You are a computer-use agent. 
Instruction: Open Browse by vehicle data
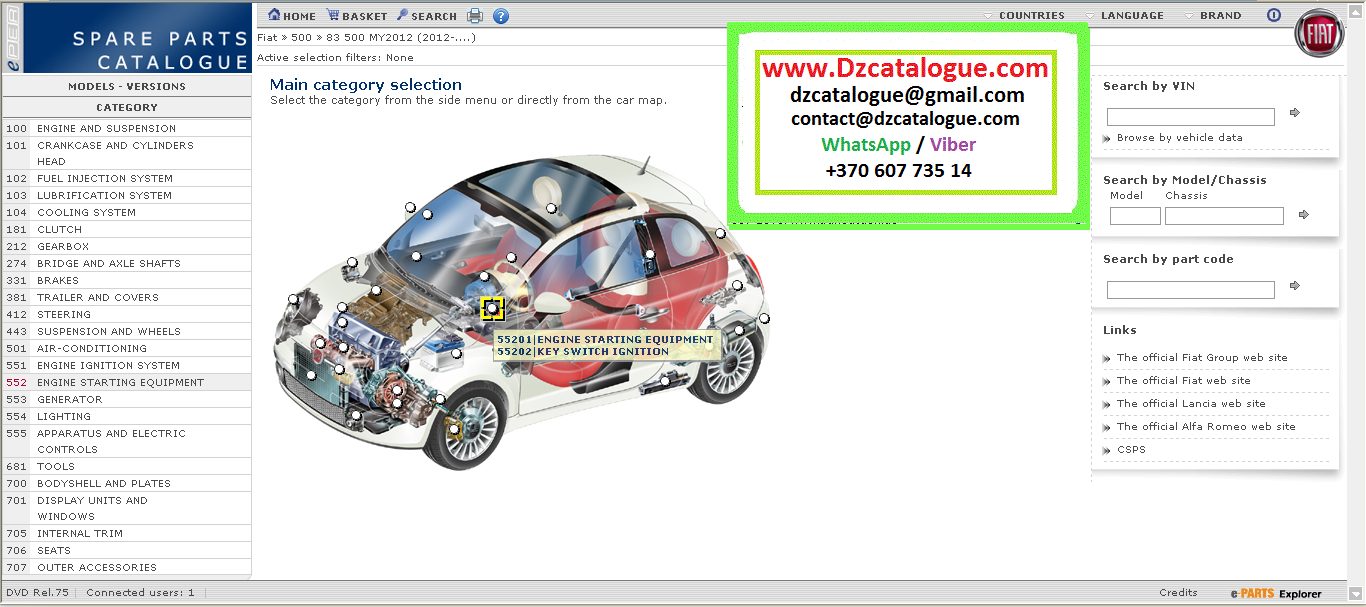tap(1179, 138)
